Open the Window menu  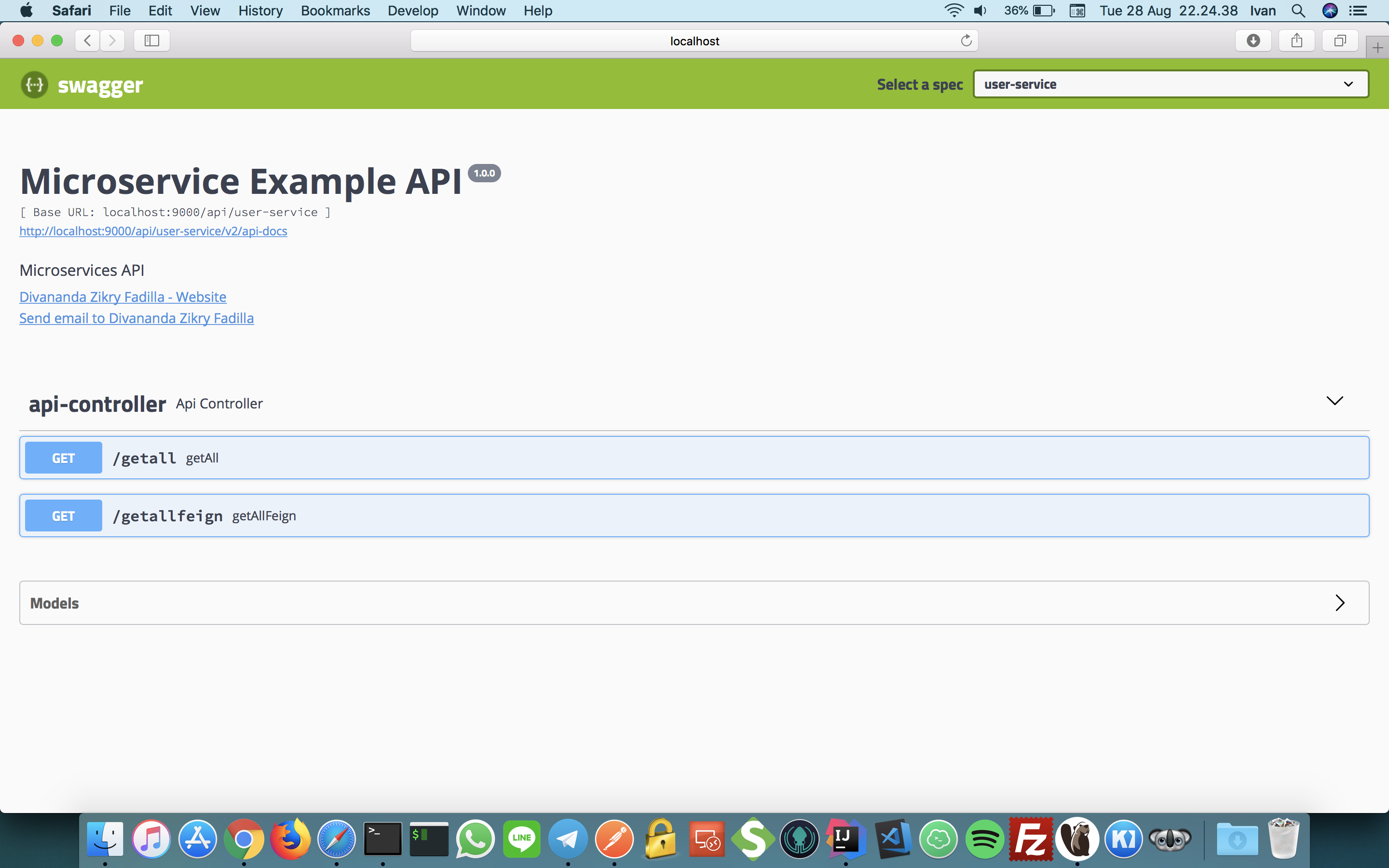481,10
